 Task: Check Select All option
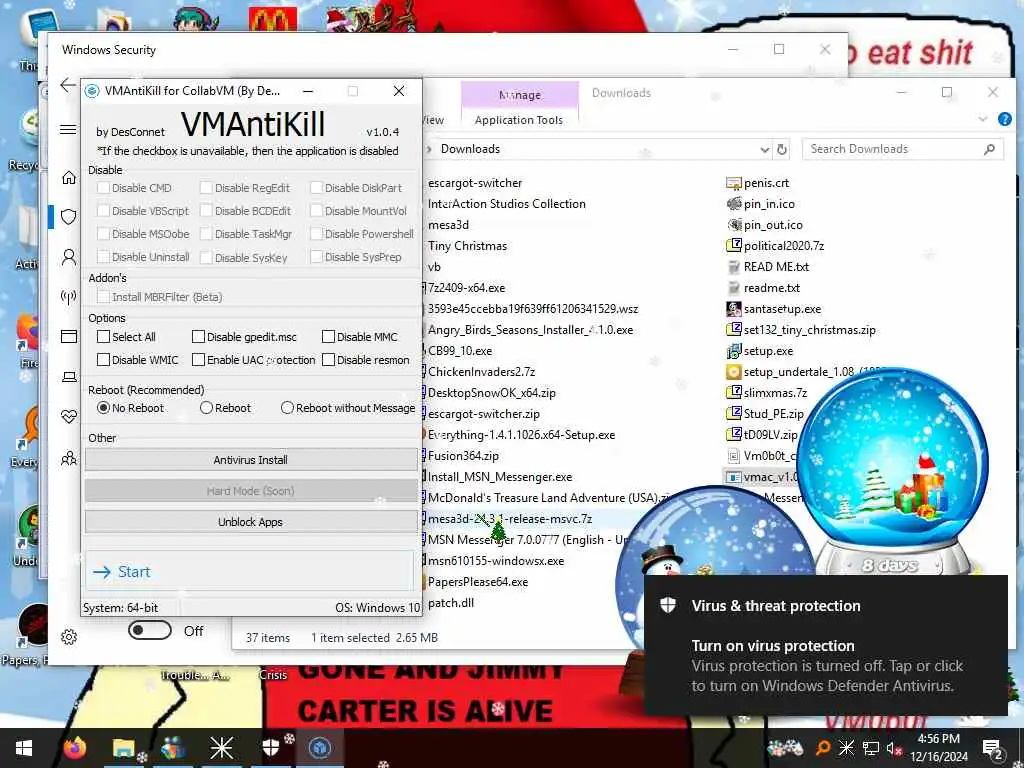pyautogui.click(x=126, y=337)
